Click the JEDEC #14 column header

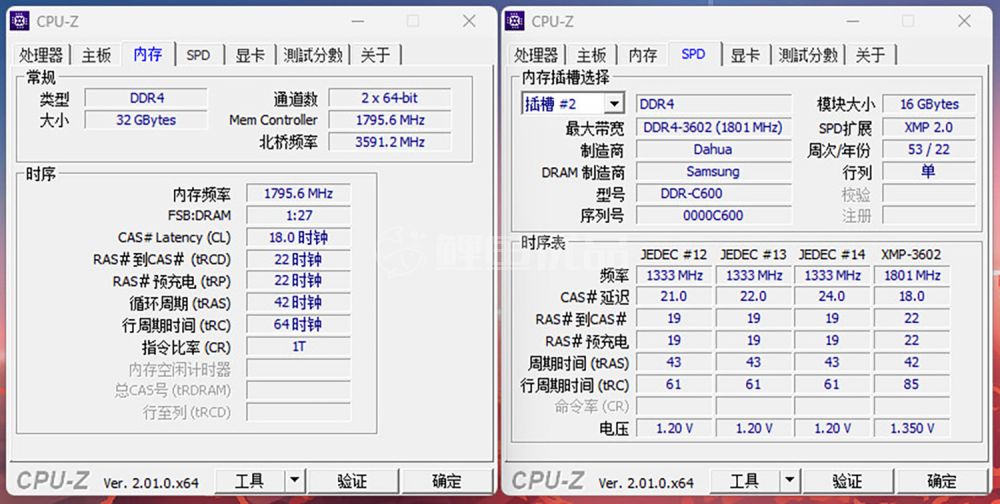point(832,255)
